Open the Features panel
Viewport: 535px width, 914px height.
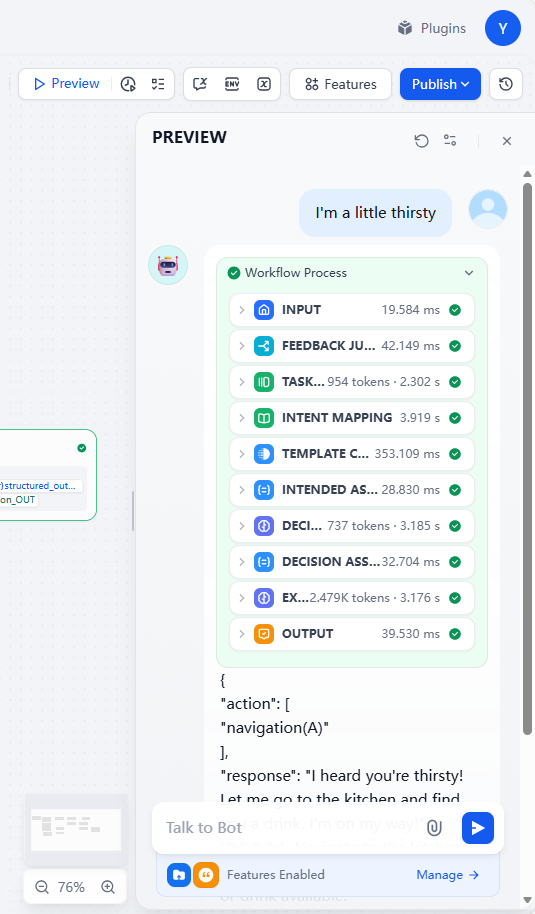point(340,85)
